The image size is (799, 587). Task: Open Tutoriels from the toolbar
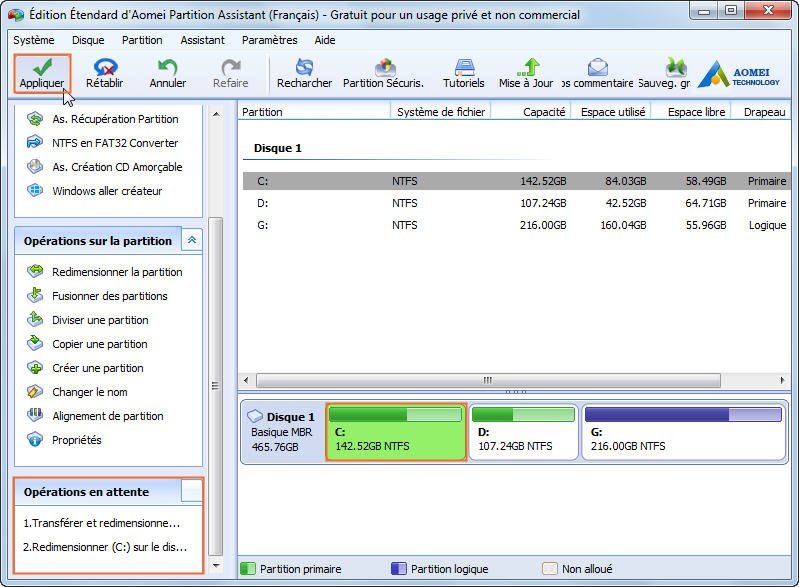click(464, 74)
